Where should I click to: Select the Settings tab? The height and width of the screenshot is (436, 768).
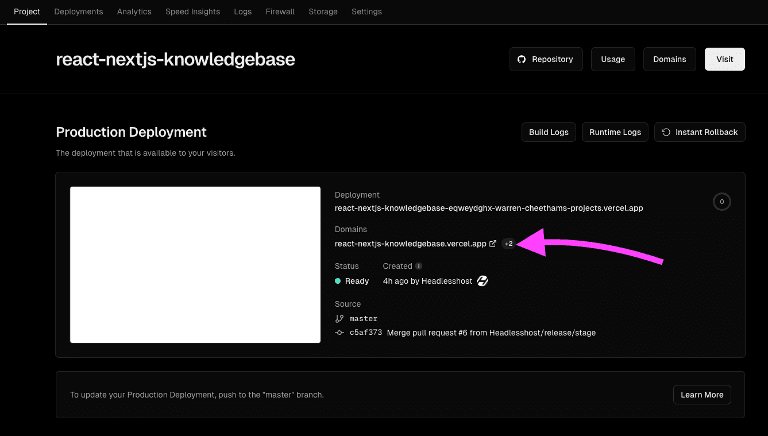pos(367,11)
